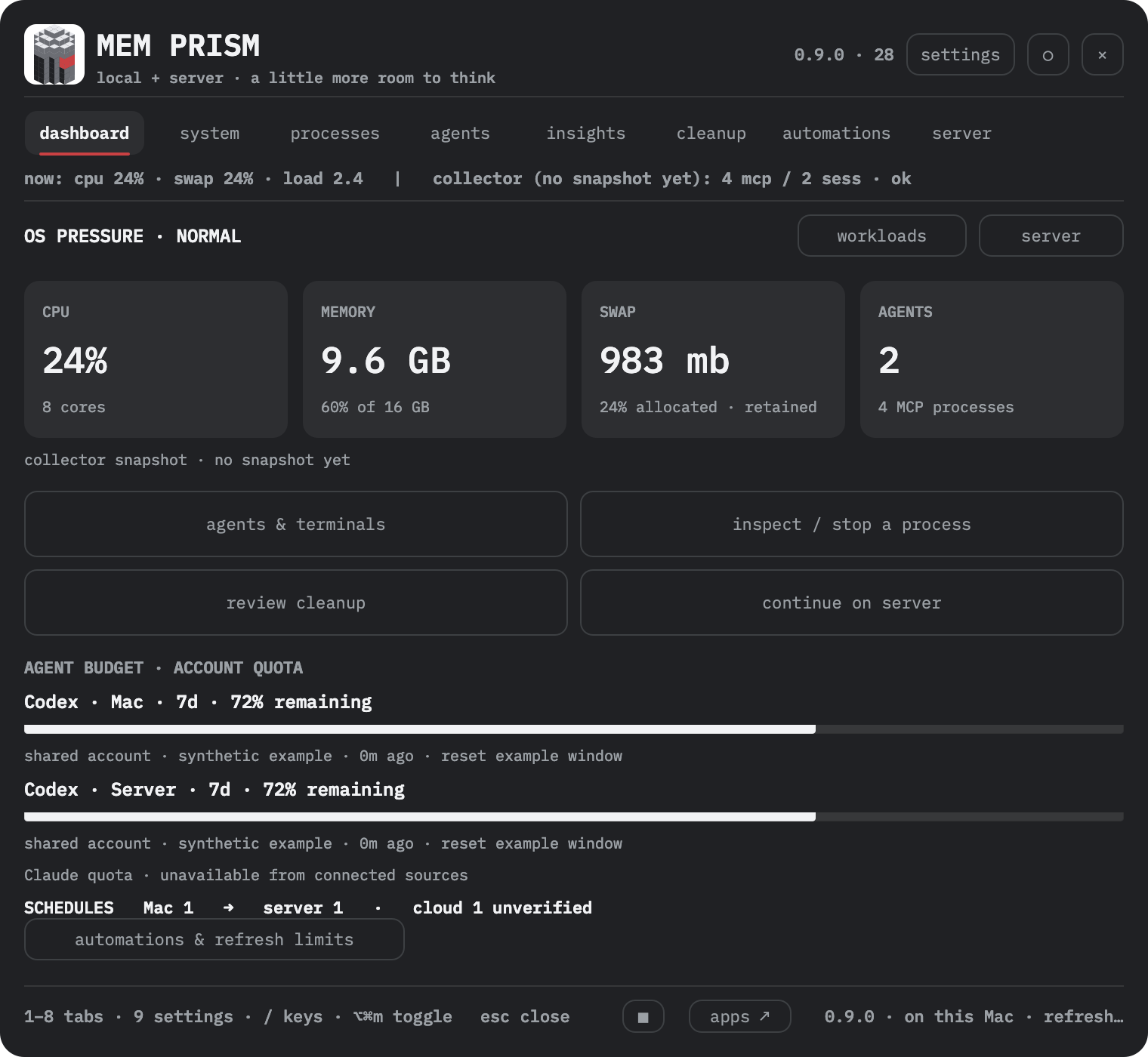Click the server button next to workloads

[x=1051, y=236]
